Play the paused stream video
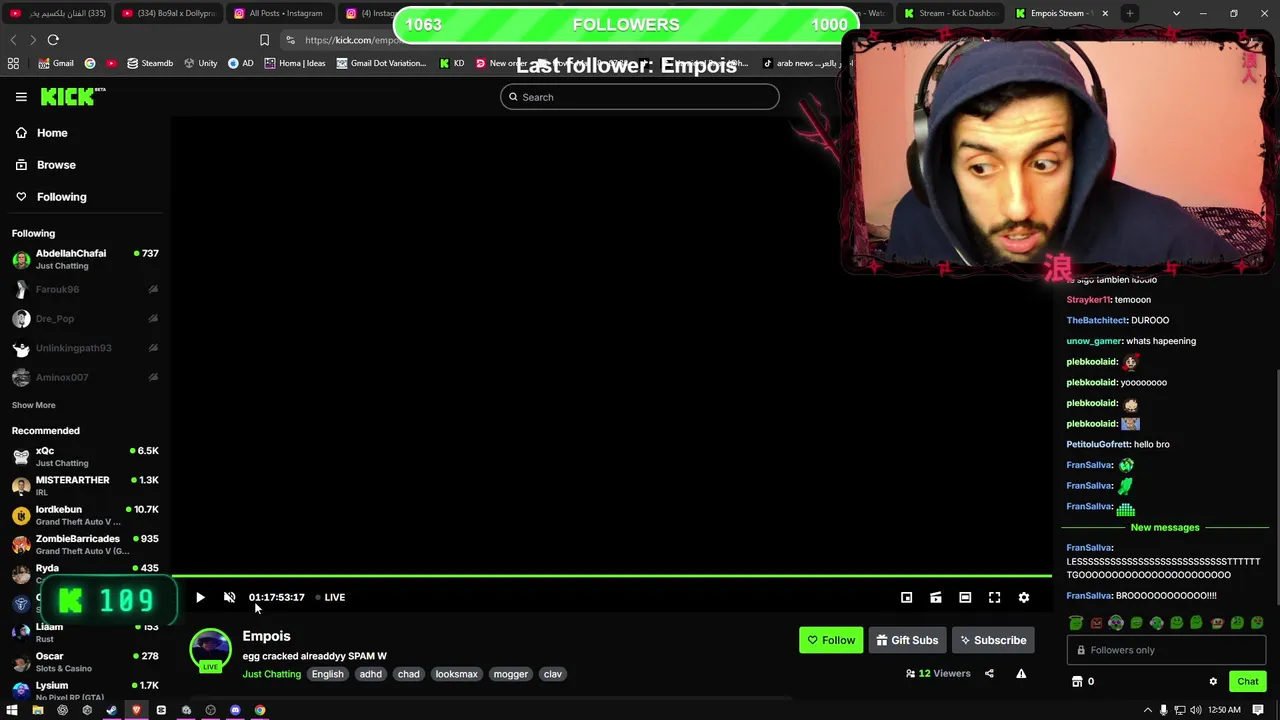This screenshot has height=720, width=1280. [200, 597]
